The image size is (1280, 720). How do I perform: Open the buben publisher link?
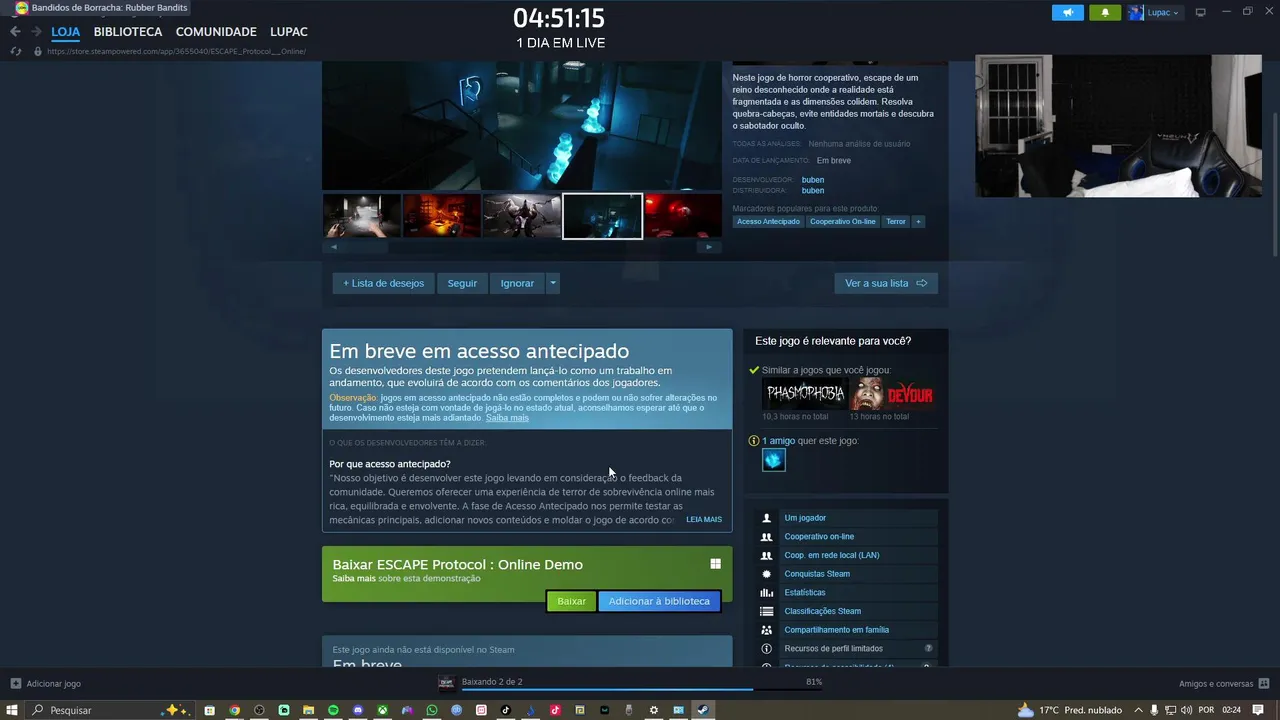pos(813,190)
